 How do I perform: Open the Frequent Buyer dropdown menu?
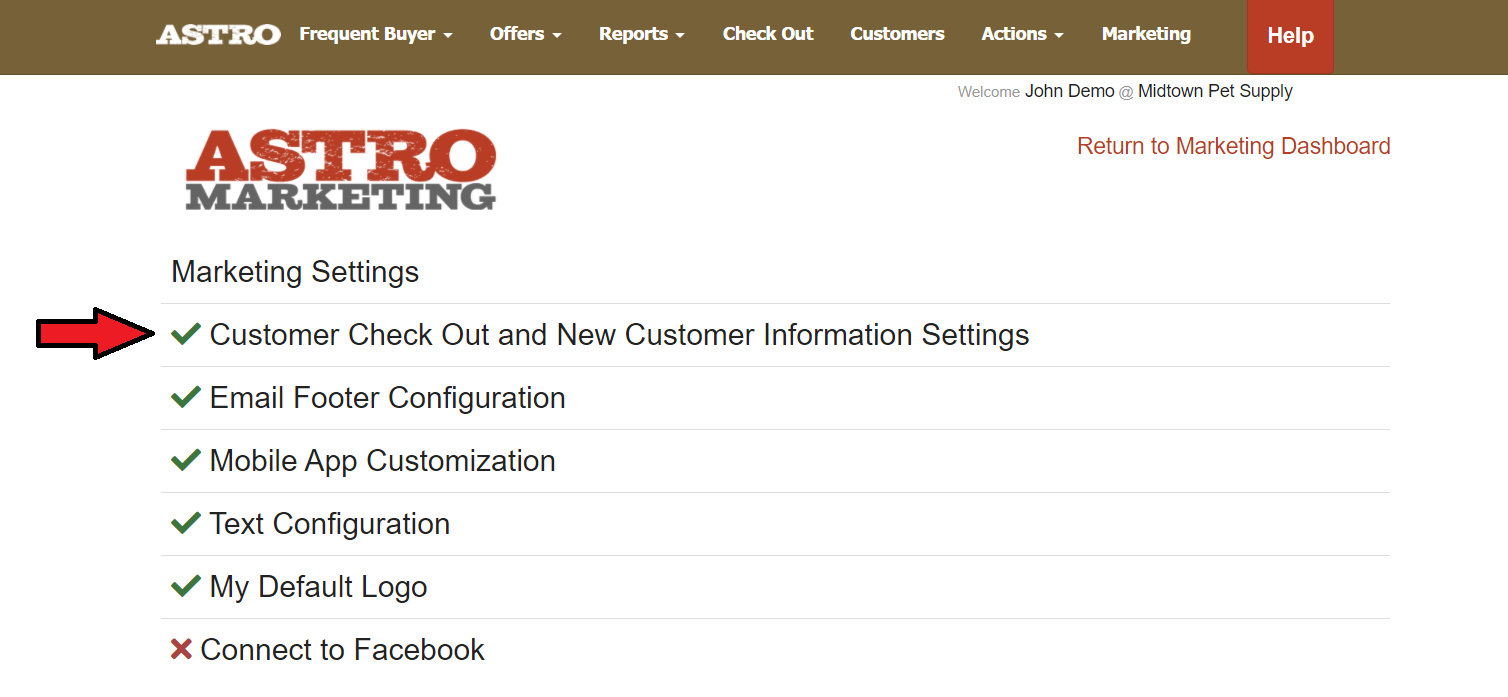pyautogui.click(x=376, y=34)
